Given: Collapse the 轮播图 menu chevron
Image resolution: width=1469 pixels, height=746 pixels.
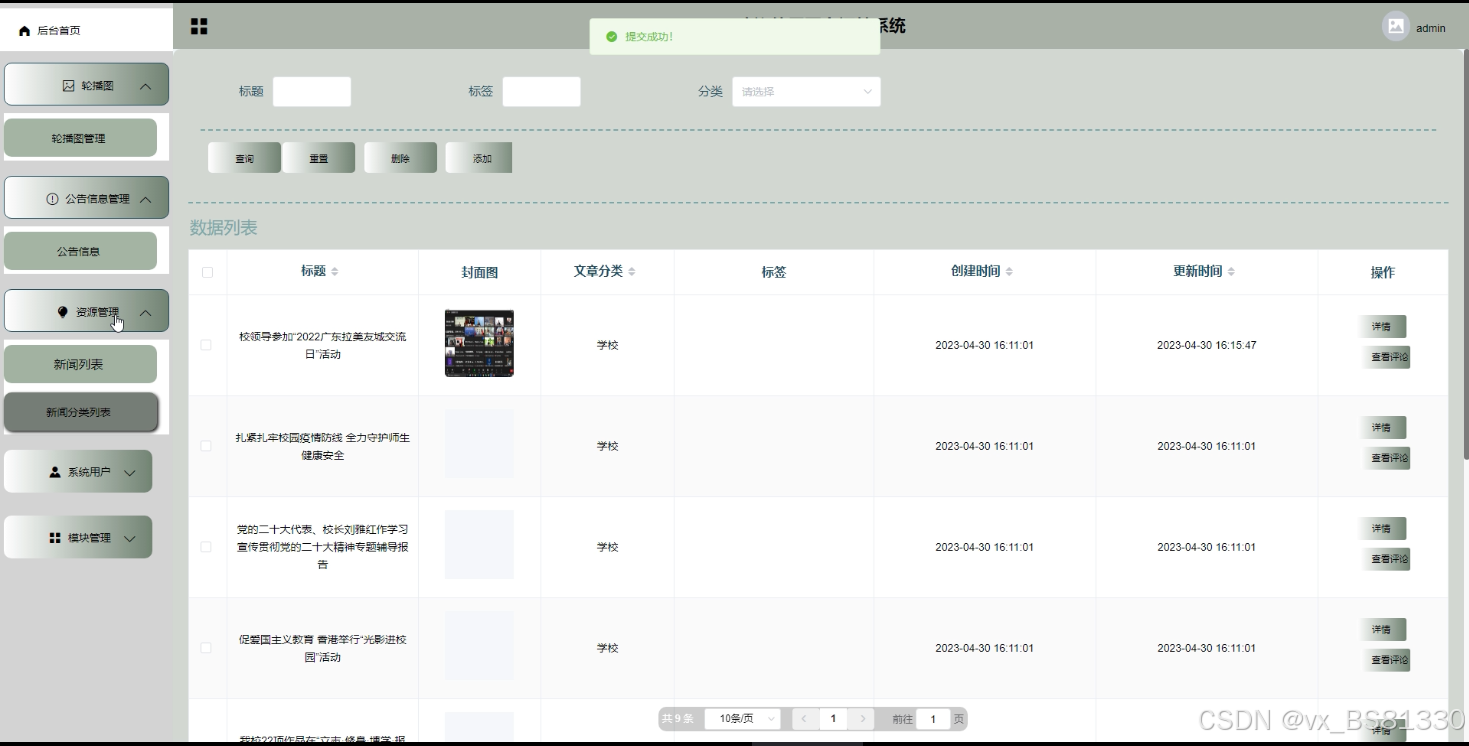Looking at the screenshot, I should 146,87.
